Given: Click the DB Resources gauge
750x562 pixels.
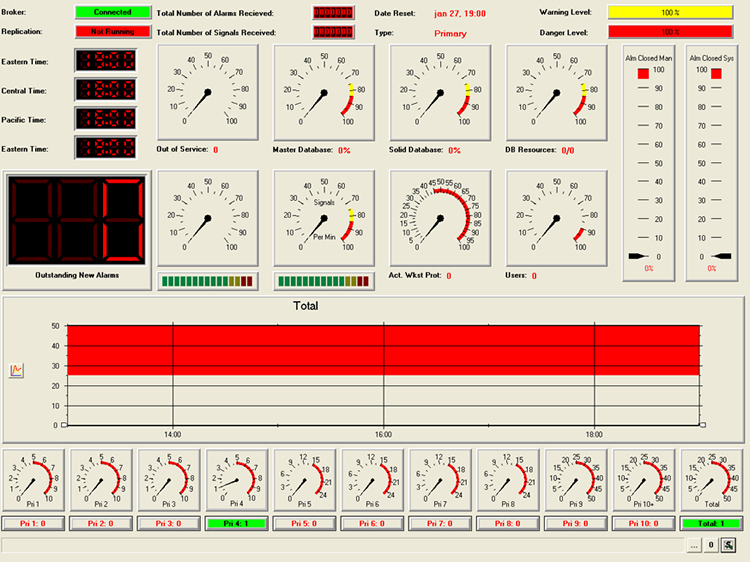Looking at the screenshot, I should click(555, 92).
